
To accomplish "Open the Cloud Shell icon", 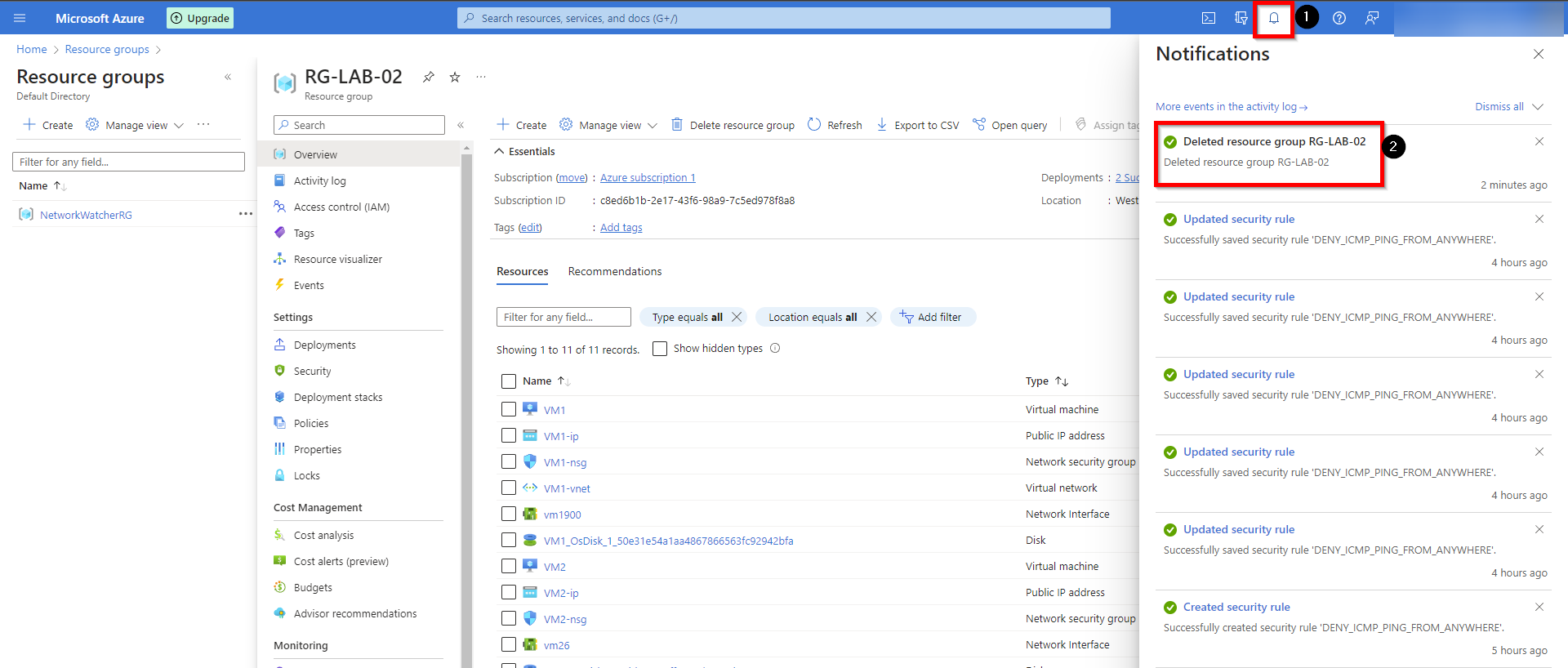I will [x=1209, y=18].
